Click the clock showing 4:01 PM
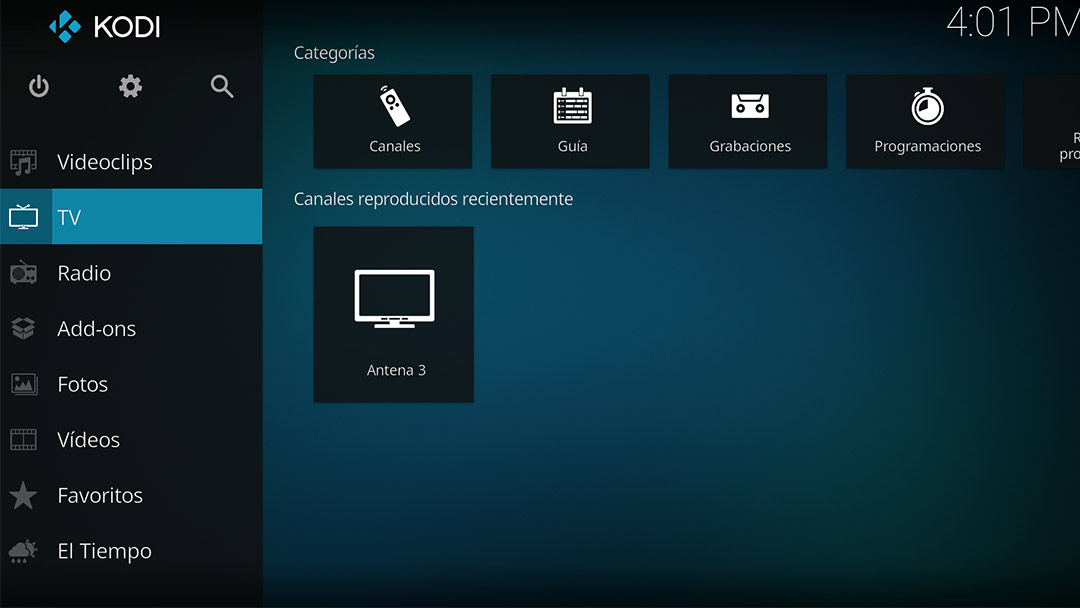 (x=1011, y=22)
